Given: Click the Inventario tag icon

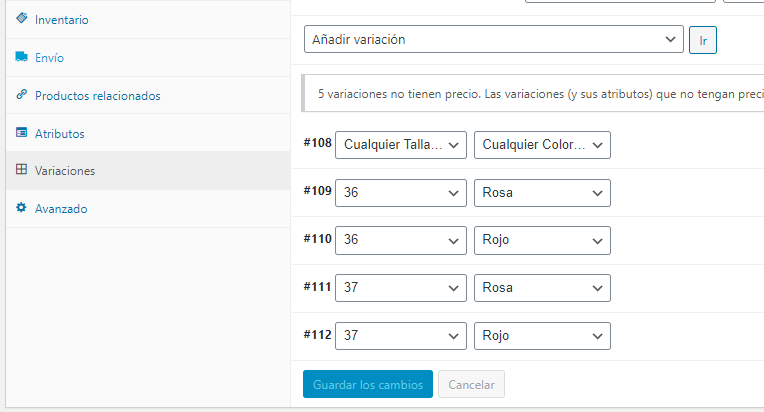Looking at the screenshot, I should (x=21, y=19).
